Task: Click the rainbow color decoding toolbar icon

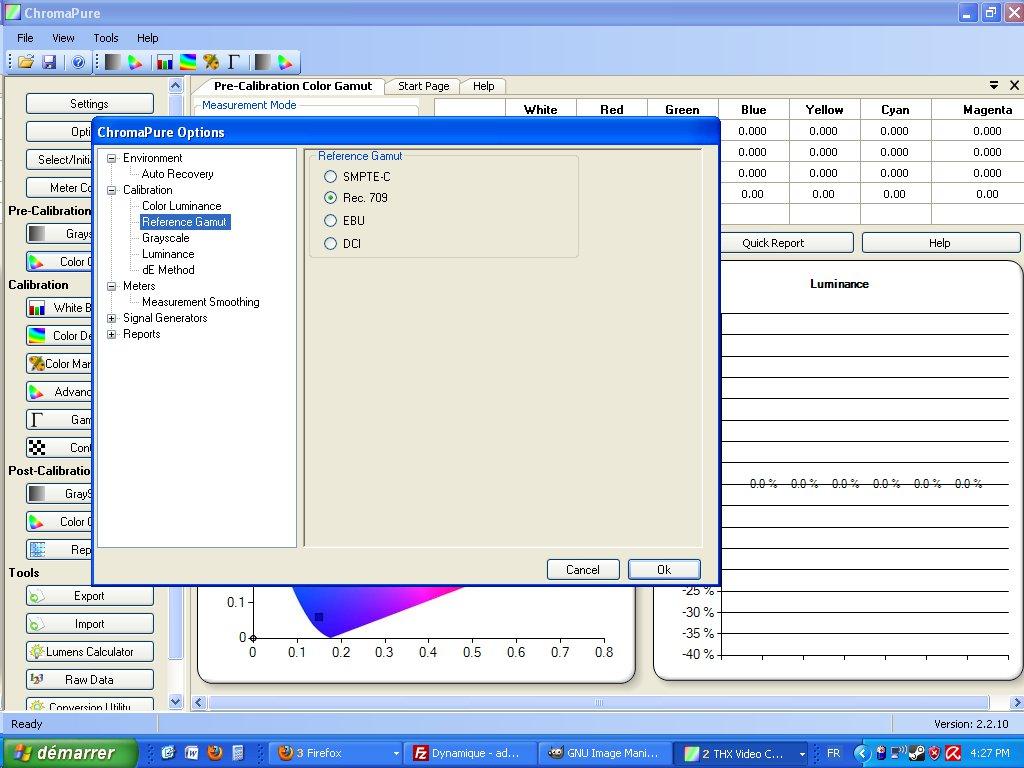Action: 187,62
